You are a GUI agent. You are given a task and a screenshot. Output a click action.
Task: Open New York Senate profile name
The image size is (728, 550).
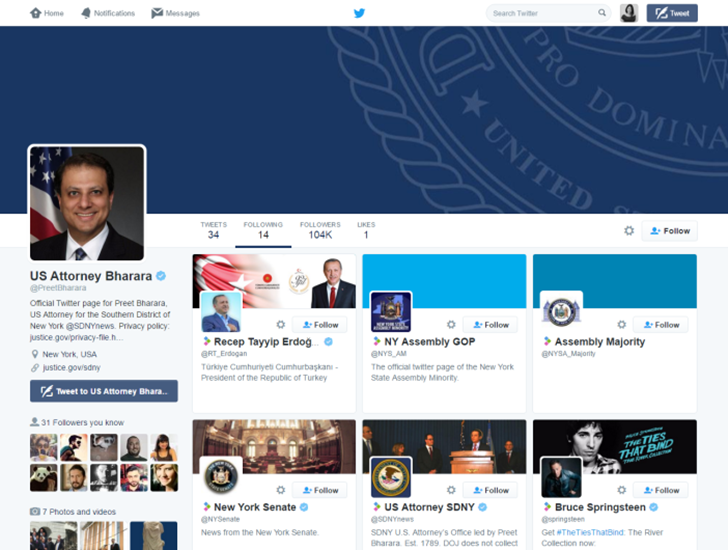254,507
